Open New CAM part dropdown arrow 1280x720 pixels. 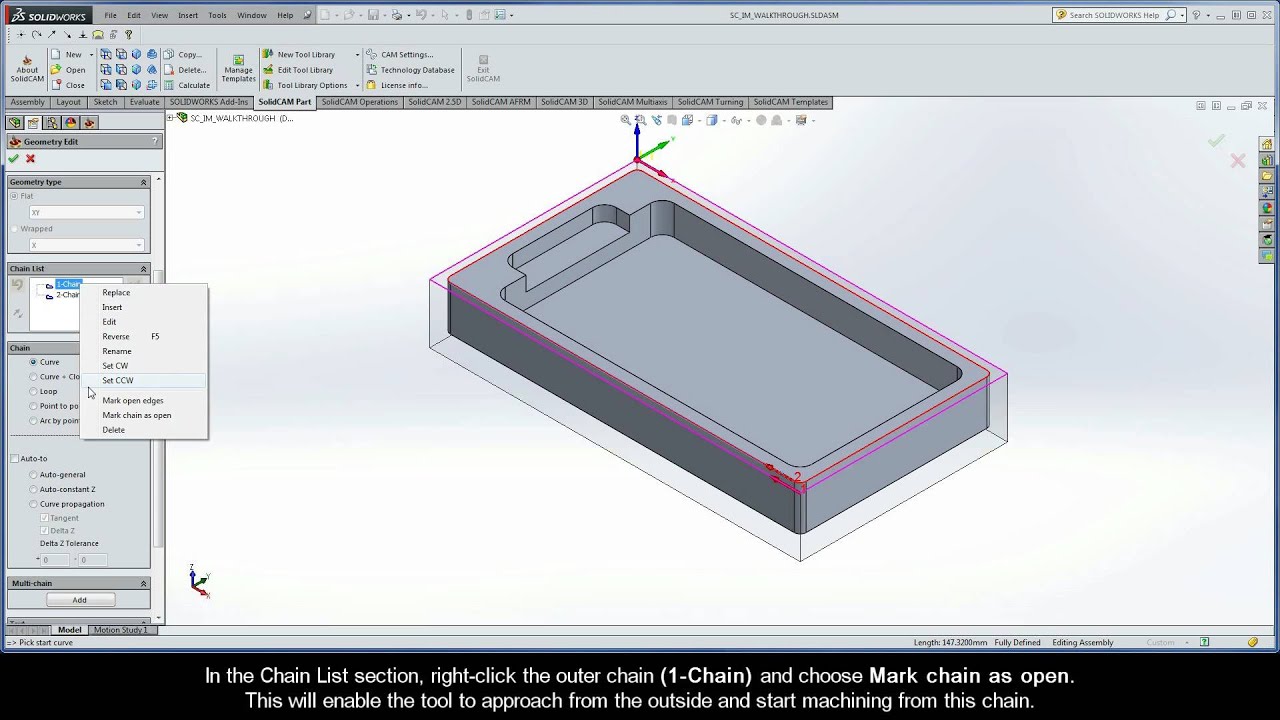click(x=91, y=55)
